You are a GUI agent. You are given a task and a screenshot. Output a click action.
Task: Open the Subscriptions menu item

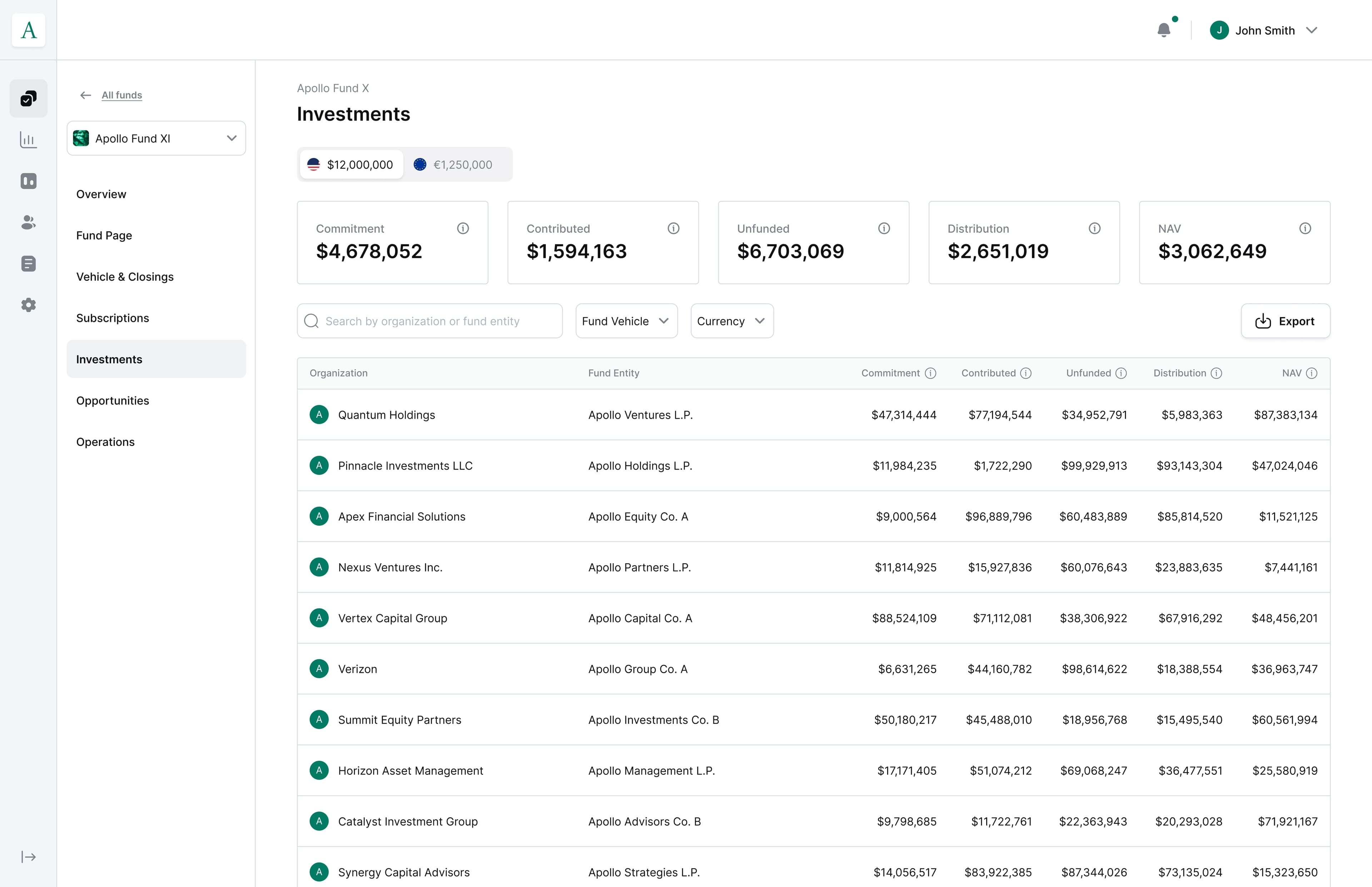click(x=113, y=318)
